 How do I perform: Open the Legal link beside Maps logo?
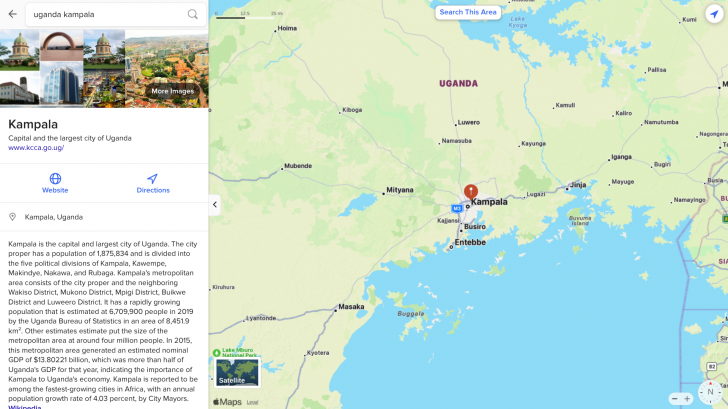click(x=252, y=402)
